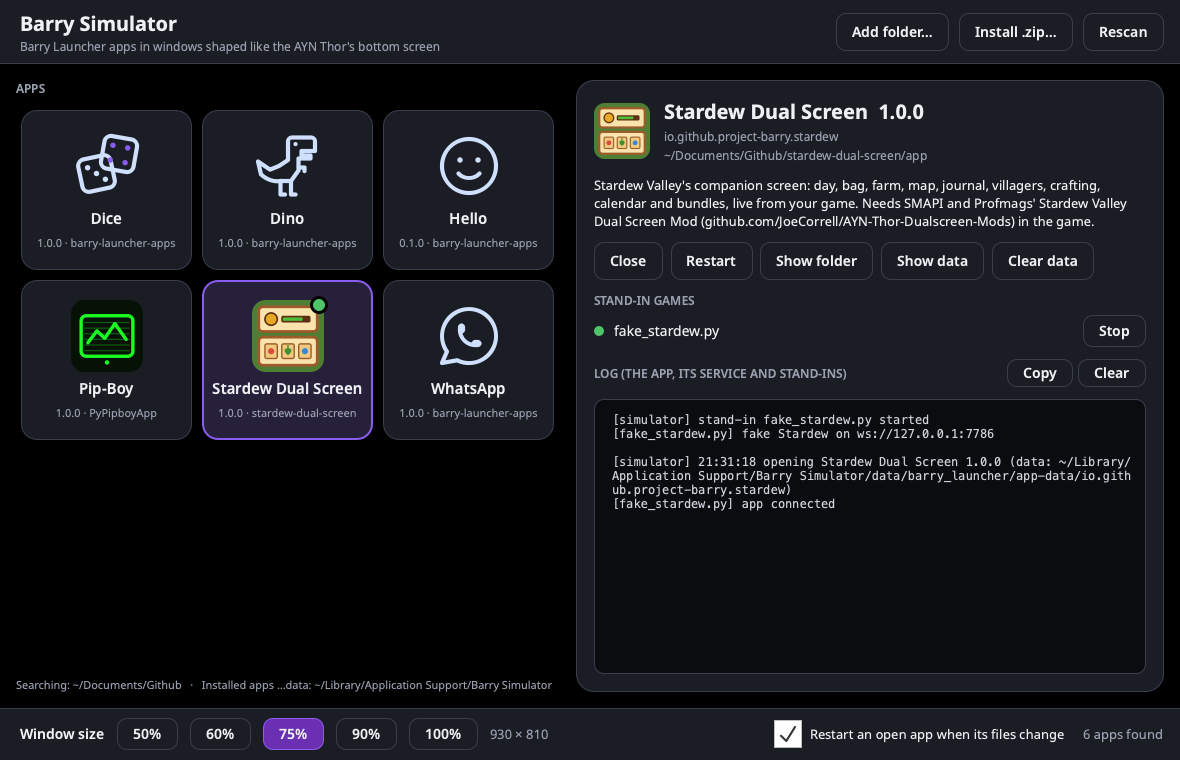The width and height of the screenshot is (1180, 760).
Task: Click Show data button
Action: (932, 261)
